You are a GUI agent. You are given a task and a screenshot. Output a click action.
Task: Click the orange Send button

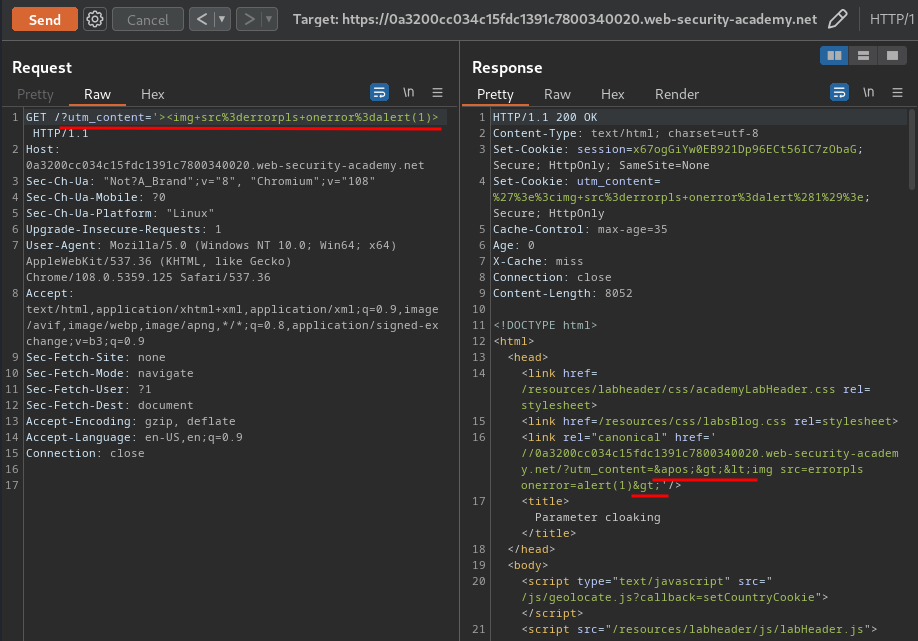pyautogui.click(x=44, y=19)
